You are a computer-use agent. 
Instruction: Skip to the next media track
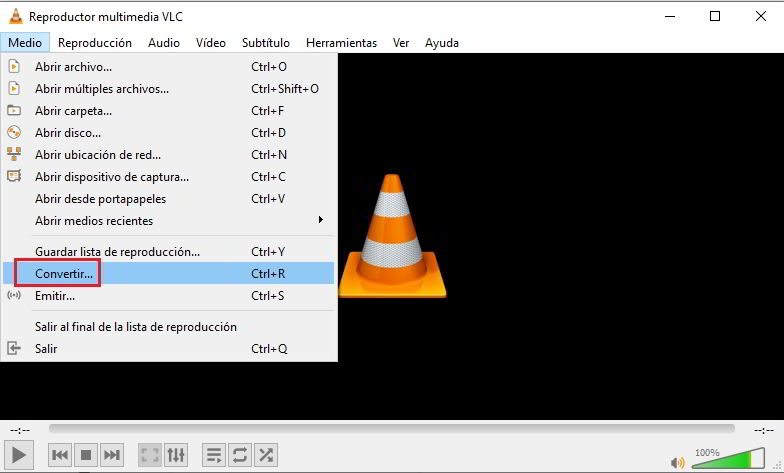tap(112, 455)
